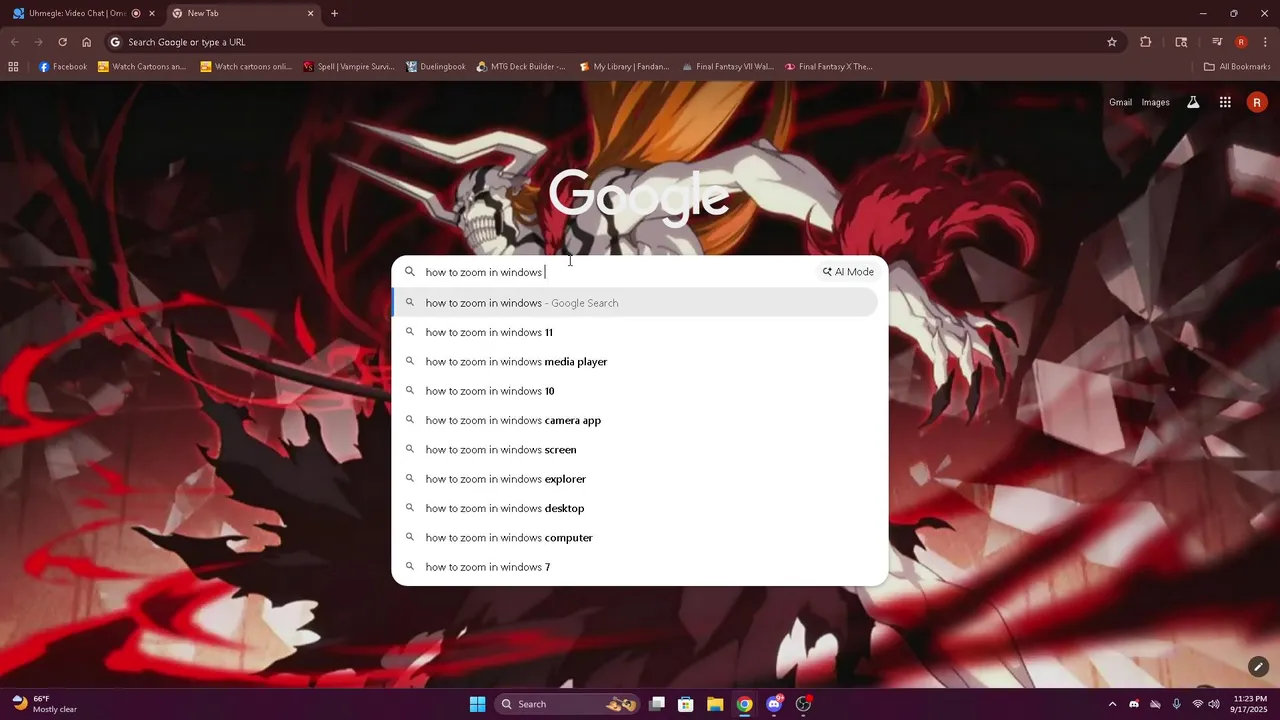Show hidden system tray icons
This screenshot has height=720, width=1280.
pyautogui.click(x=1112, y=704)
